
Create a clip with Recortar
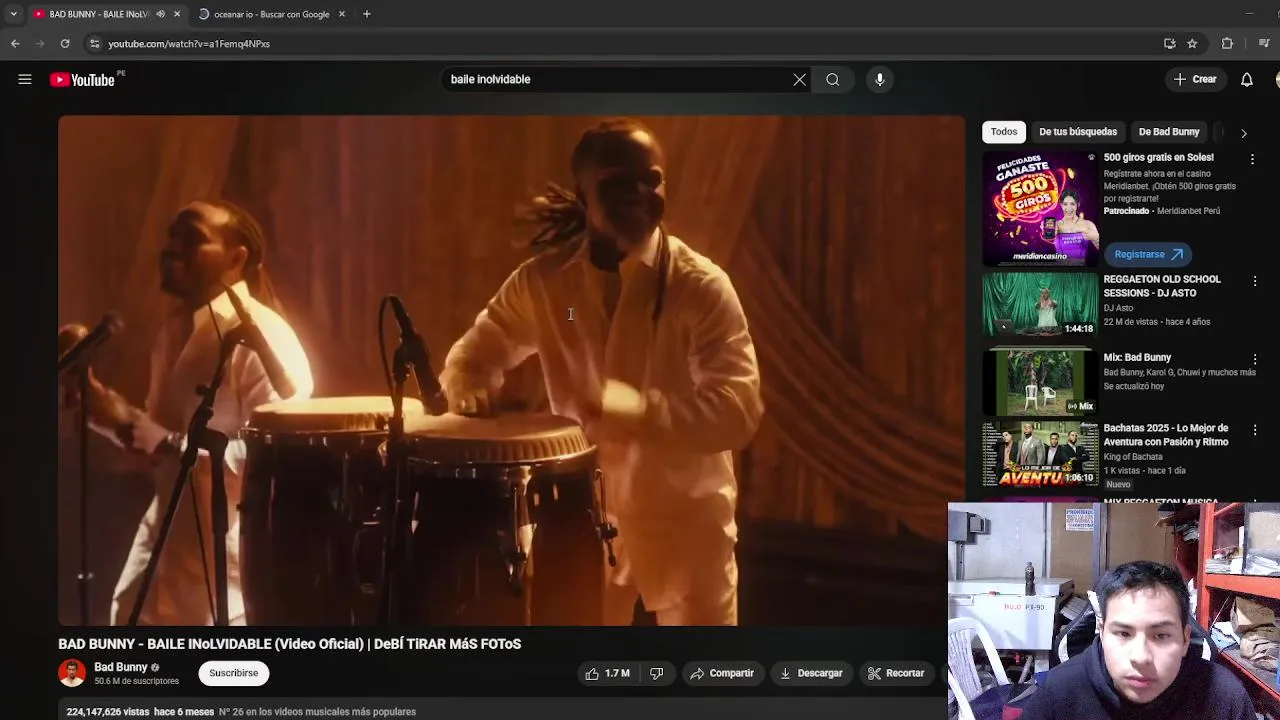click(896, 673)
